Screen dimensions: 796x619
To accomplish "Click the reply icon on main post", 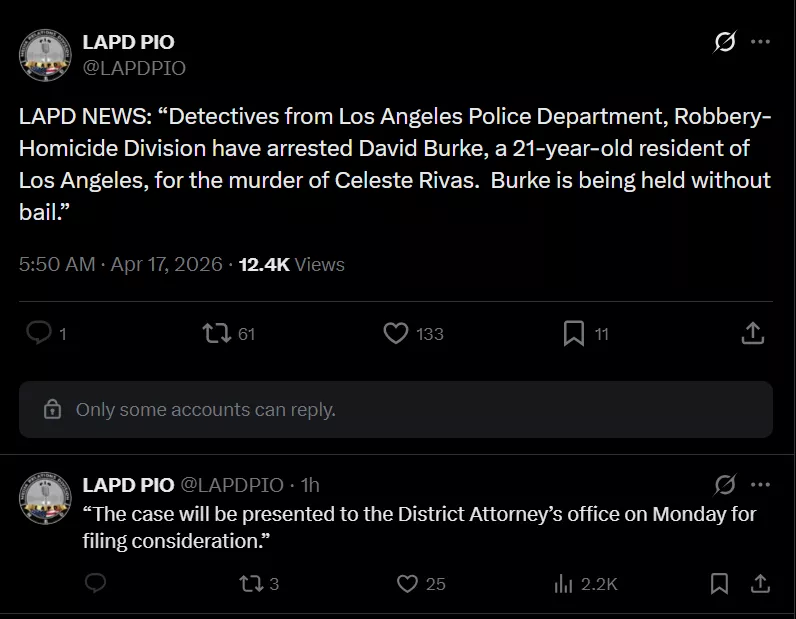I will tap(38, 333).
